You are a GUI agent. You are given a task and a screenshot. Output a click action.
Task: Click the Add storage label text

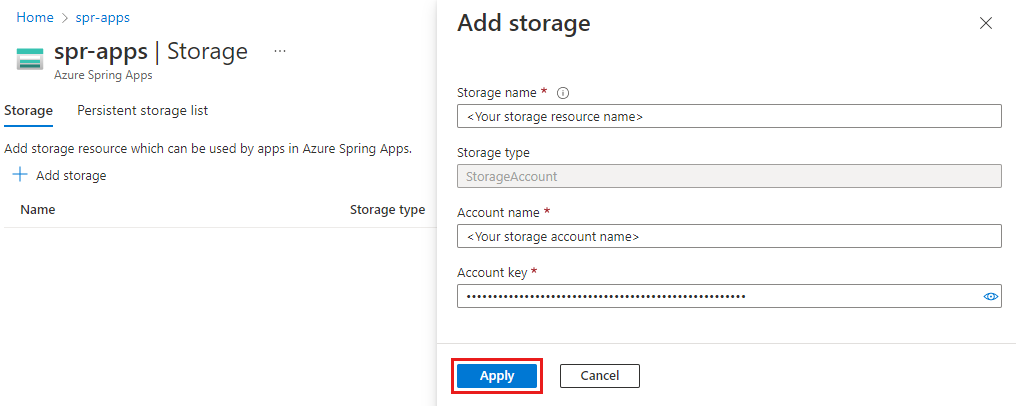pyautogui.click(x=71, y=175)
